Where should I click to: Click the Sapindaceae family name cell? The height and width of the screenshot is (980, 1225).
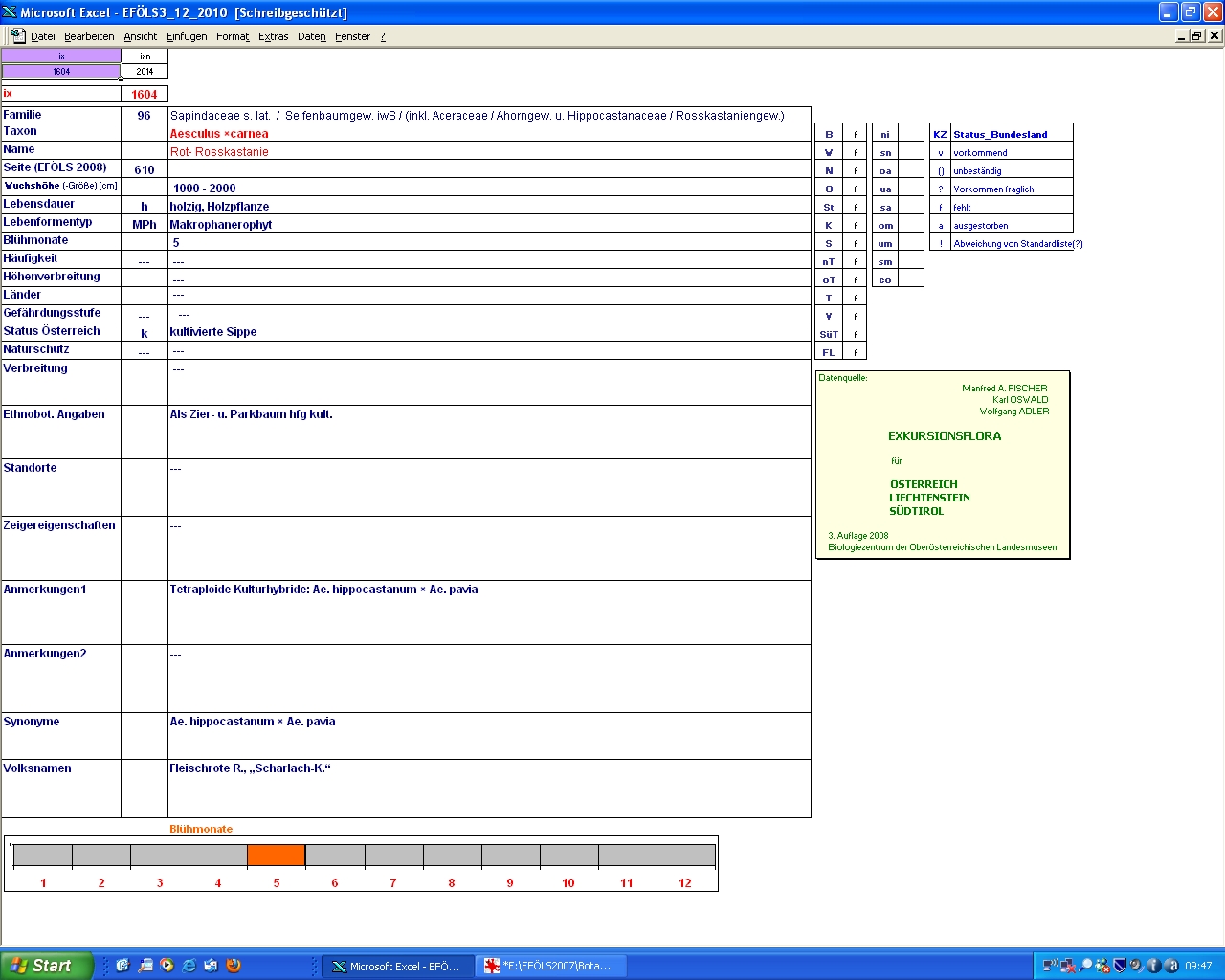point(489,115)
